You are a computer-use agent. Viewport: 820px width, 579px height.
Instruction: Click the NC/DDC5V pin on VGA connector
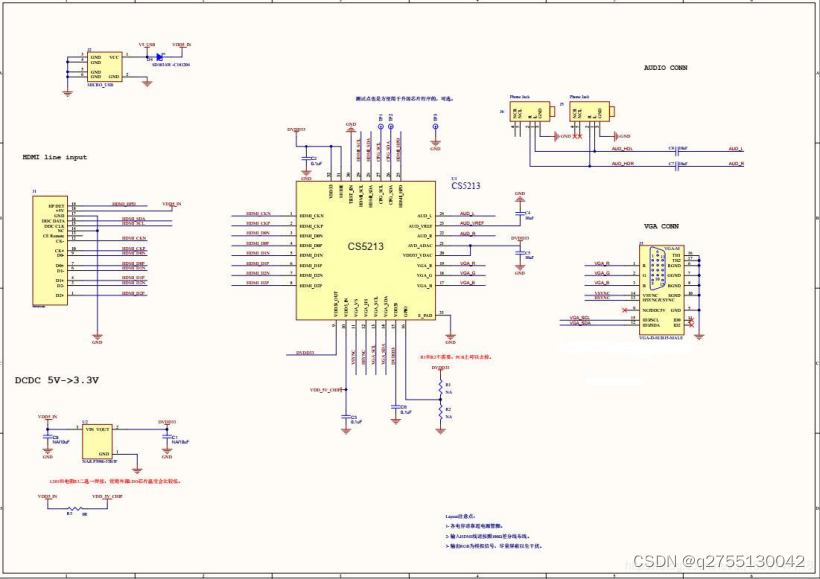pyautogui.click(x=654, y=310)
